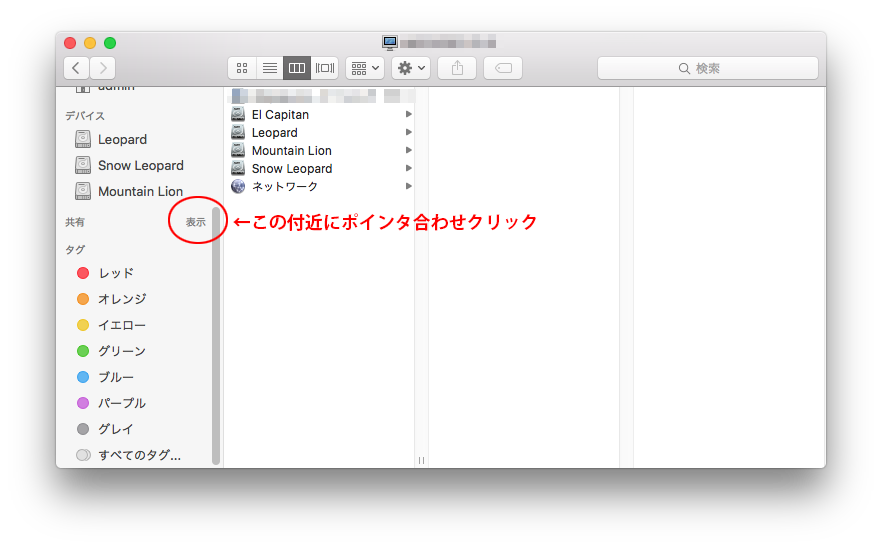
Task: Open the arrange items dropdown
Action: [x=365, y=68]
